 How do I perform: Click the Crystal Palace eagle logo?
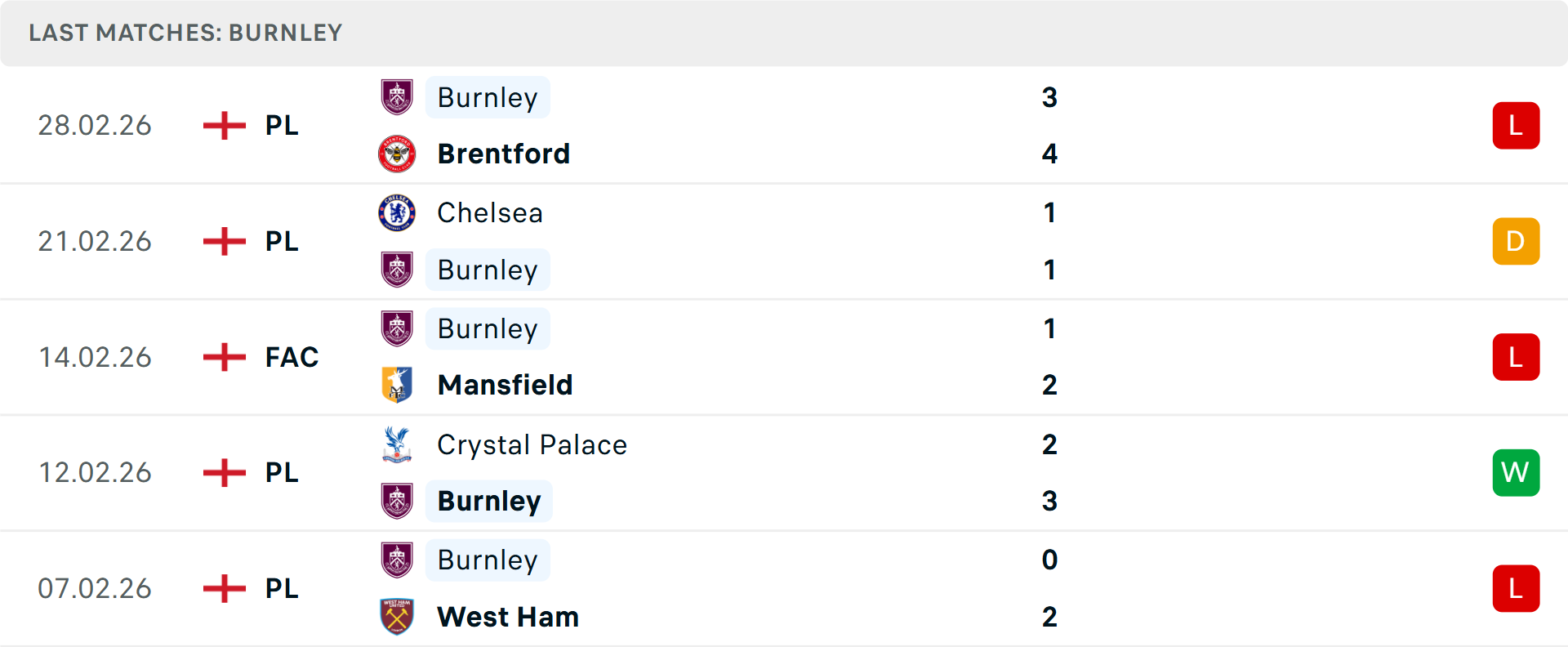tap(397, 445)
